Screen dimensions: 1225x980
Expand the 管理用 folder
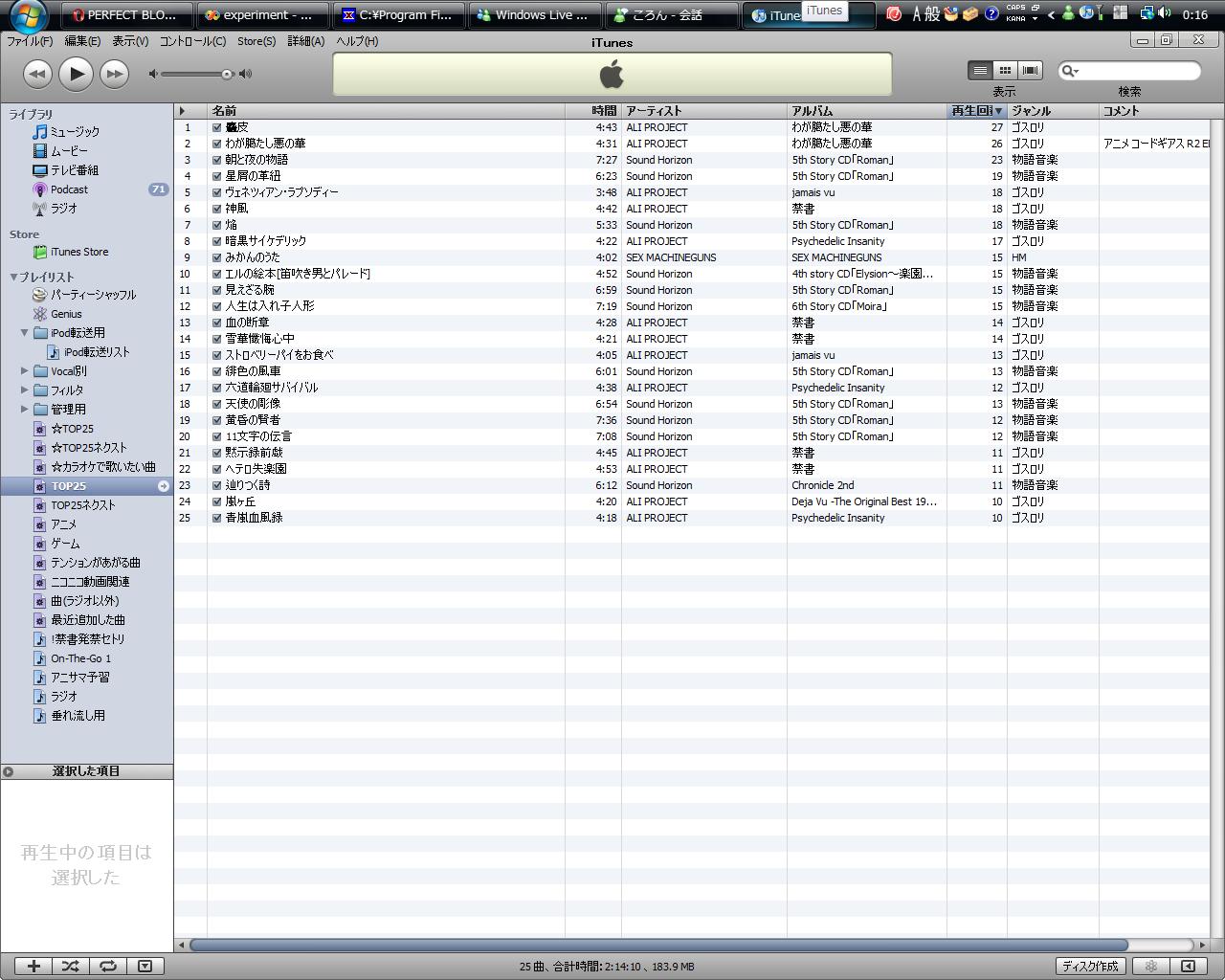[25, 410]
